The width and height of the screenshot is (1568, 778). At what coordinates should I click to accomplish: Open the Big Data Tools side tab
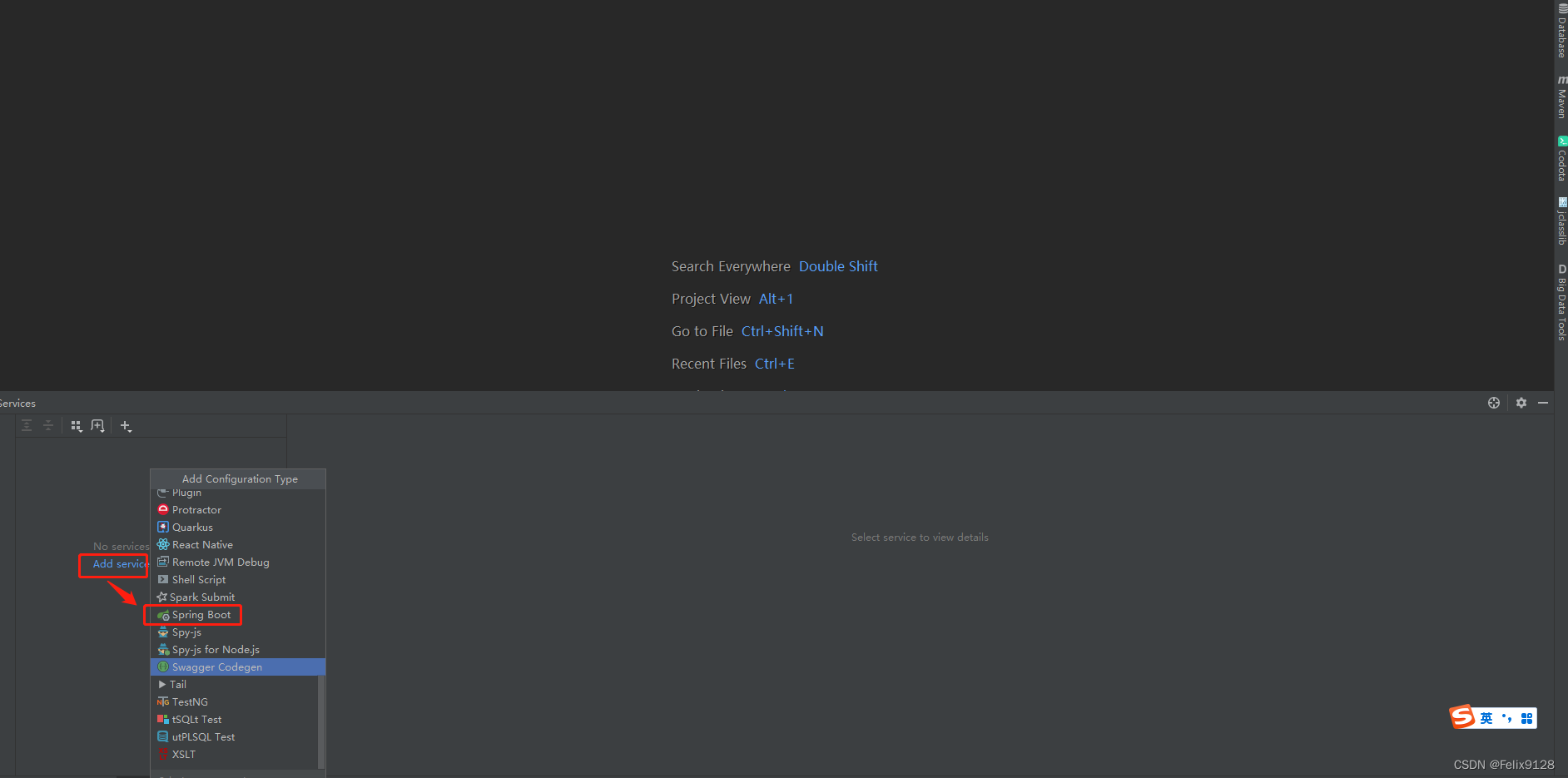click(1561, 302)
